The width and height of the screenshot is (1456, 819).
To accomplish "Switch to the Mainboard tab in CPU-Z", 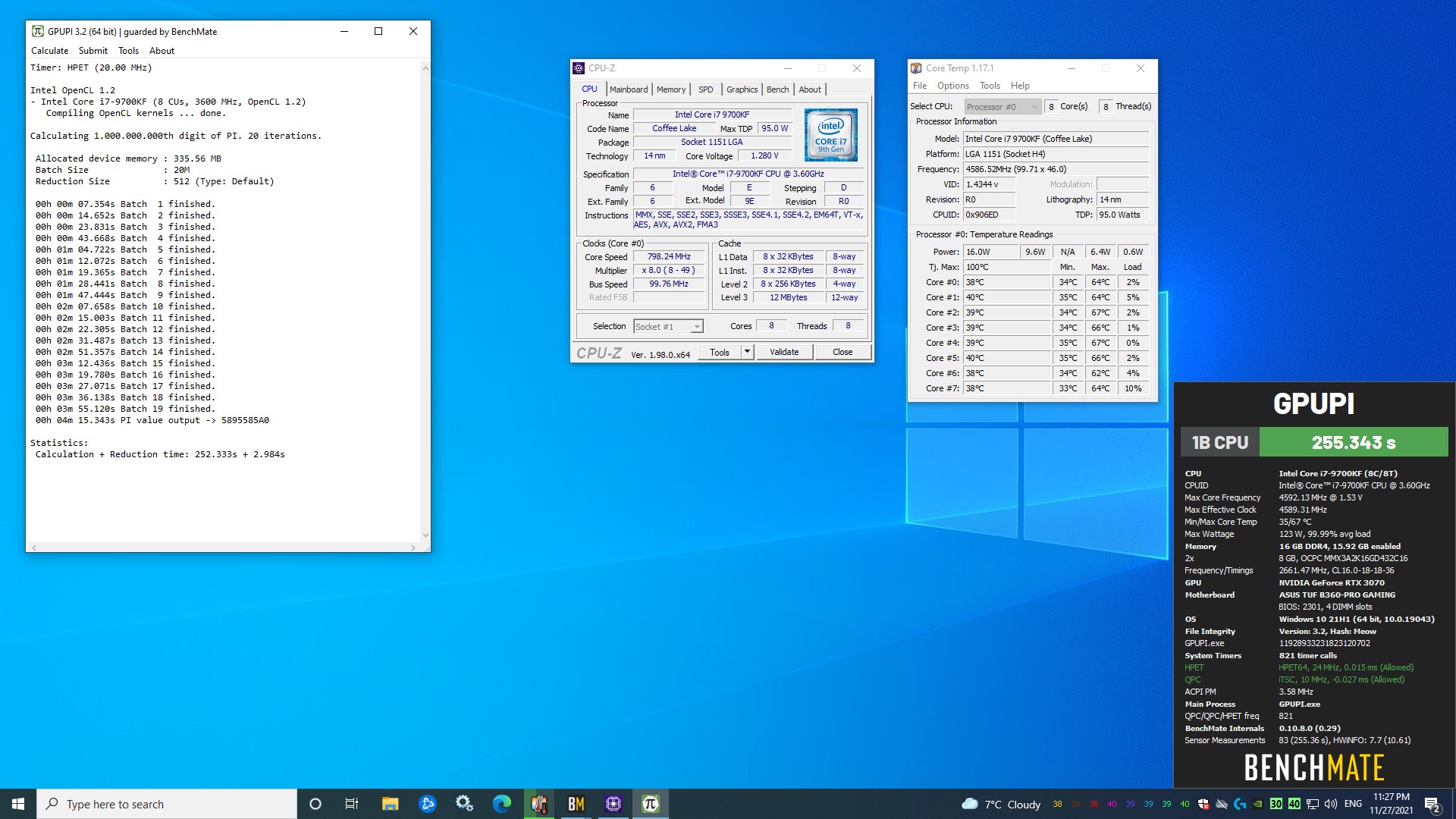I will [629, 89].
